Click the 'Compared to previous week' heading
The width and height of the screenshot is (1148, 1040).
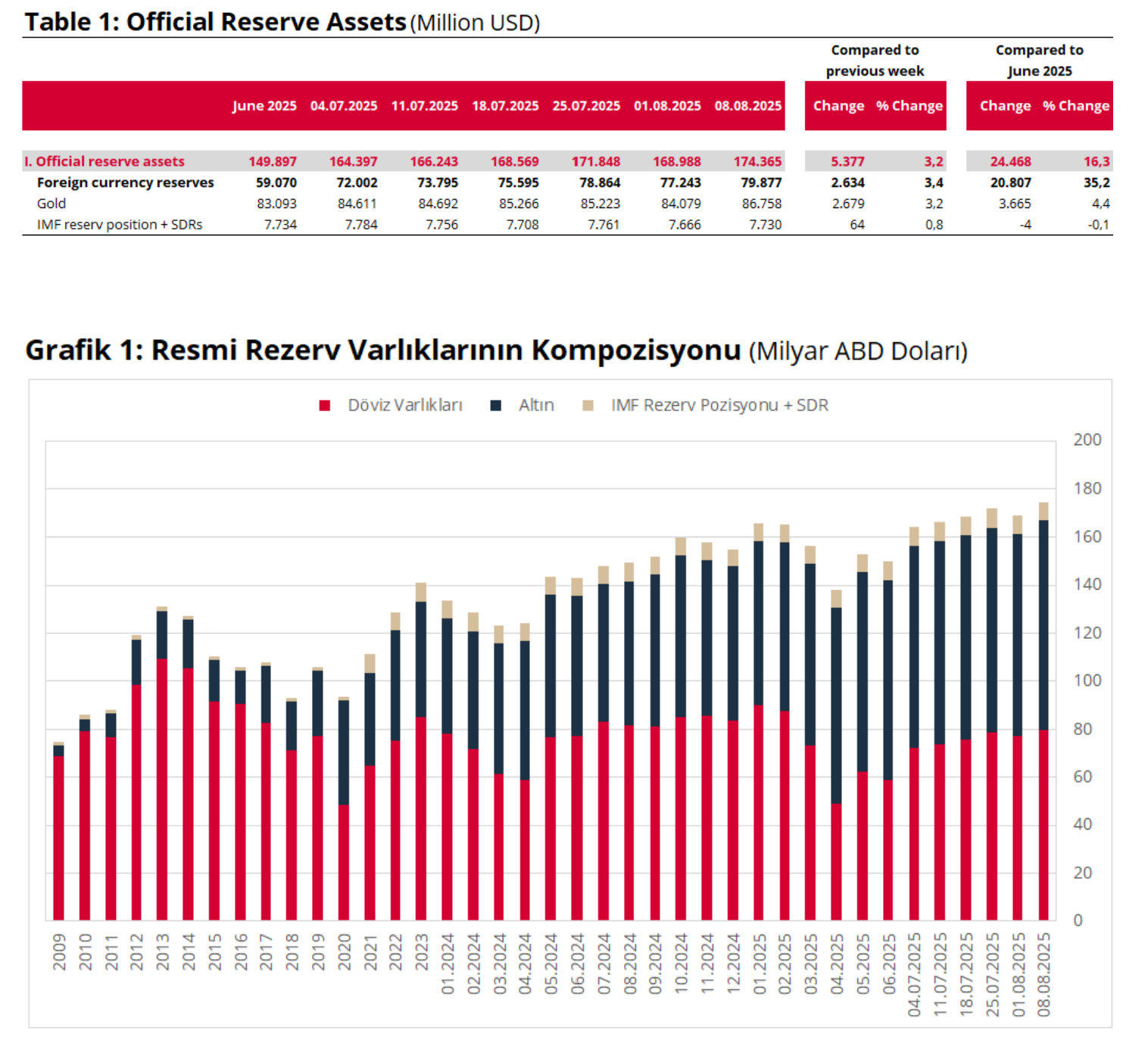(x=875, y=61)
